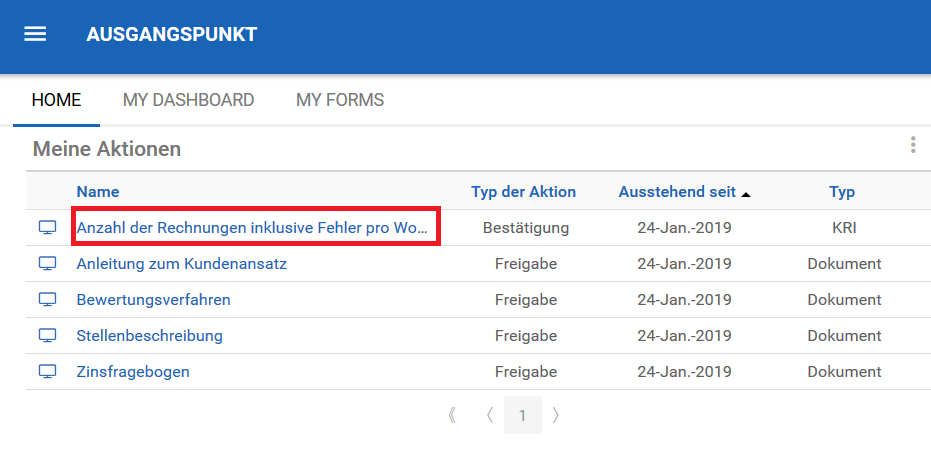Open the Anzahl der Rechnungen inklusive Fehler link
Screen dimensions: 931x450
pyautogui.click(x=253, y=228)
